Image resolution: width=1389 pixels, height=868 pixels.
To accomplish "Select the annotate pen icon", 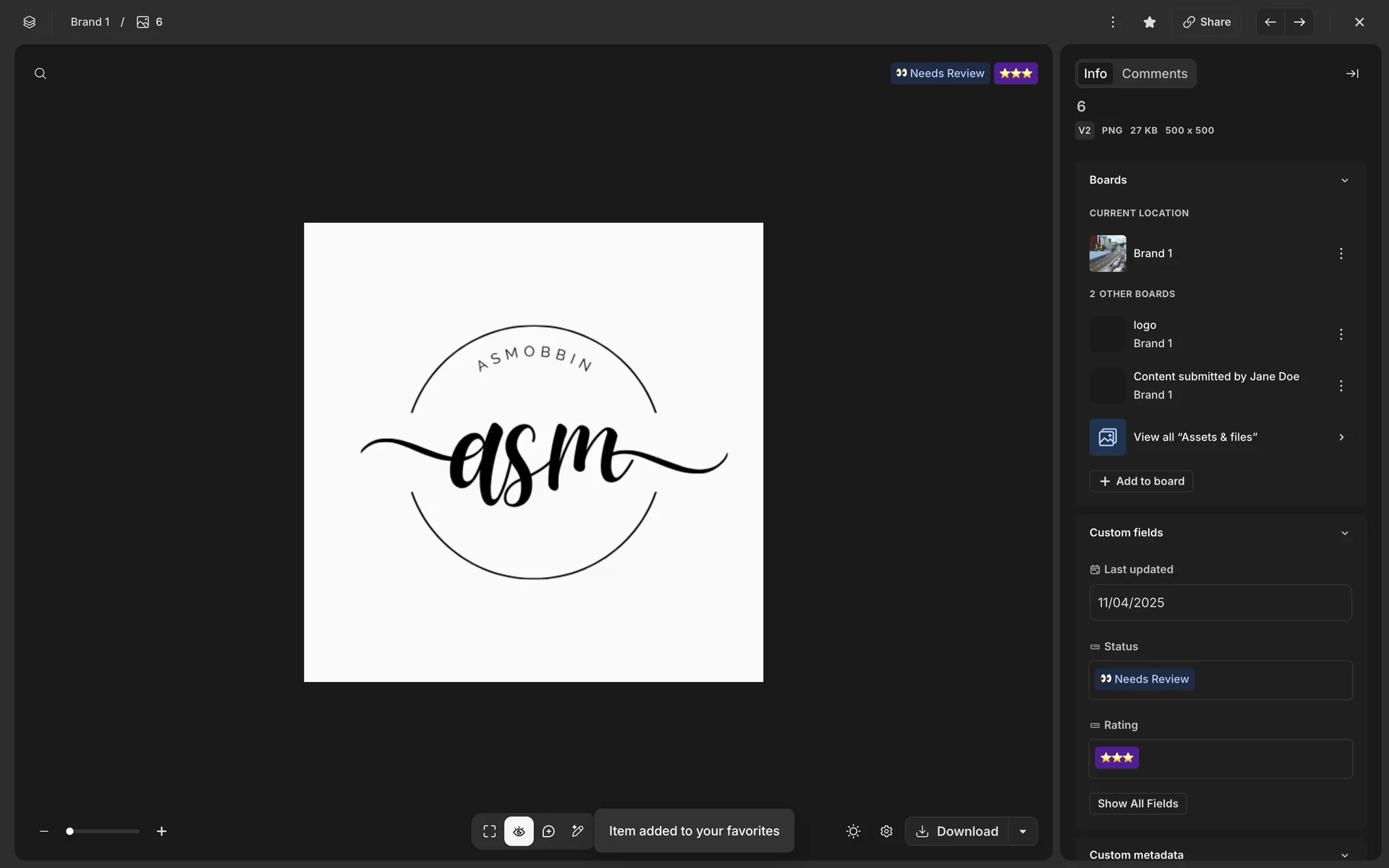I will point(577,831).
